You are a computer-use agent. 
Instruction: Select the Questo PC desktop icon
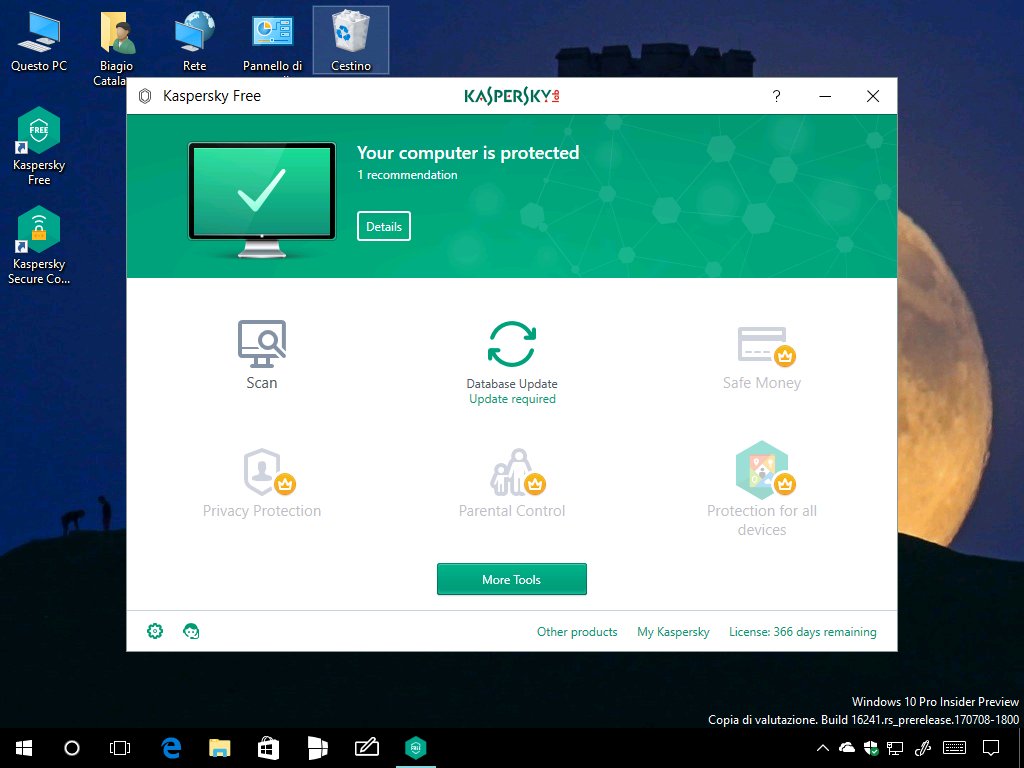click(39, 41)
